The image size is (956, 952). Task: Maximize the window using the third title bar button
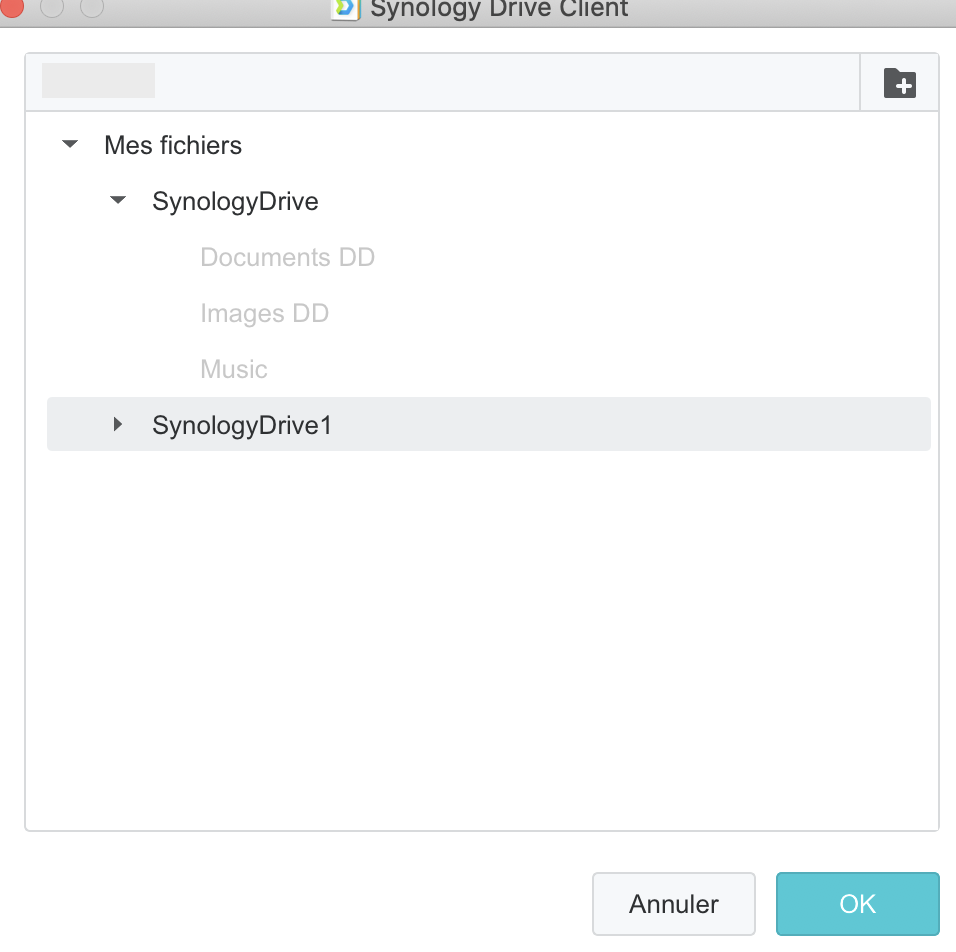(91, 7)
